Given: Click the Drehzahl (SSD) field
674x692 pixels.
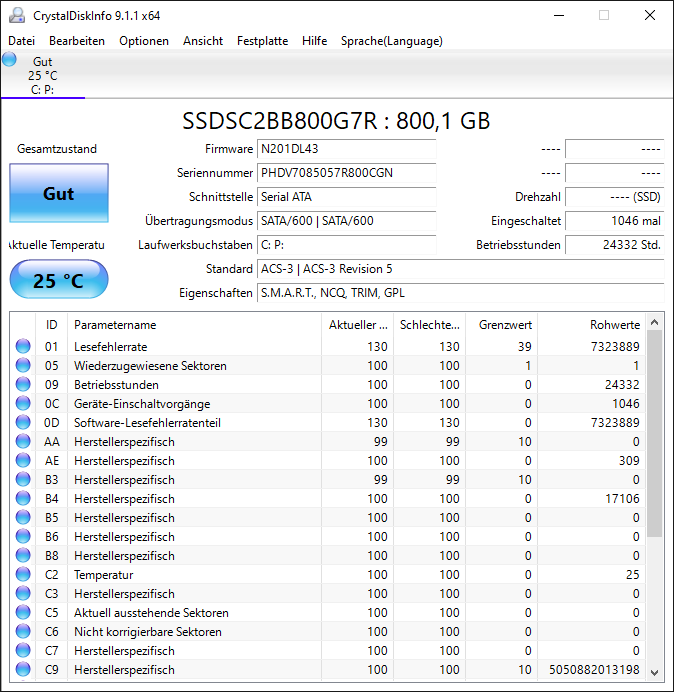Looking at the screenshot, I should click(x=614, y=196).
